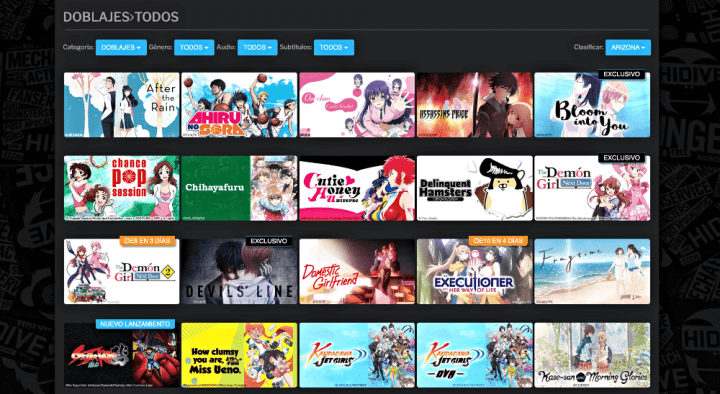This screenshot has width=720, height=394.
Task: Choose the Cutie Honey Universe thumbnail
Action: 357,188
